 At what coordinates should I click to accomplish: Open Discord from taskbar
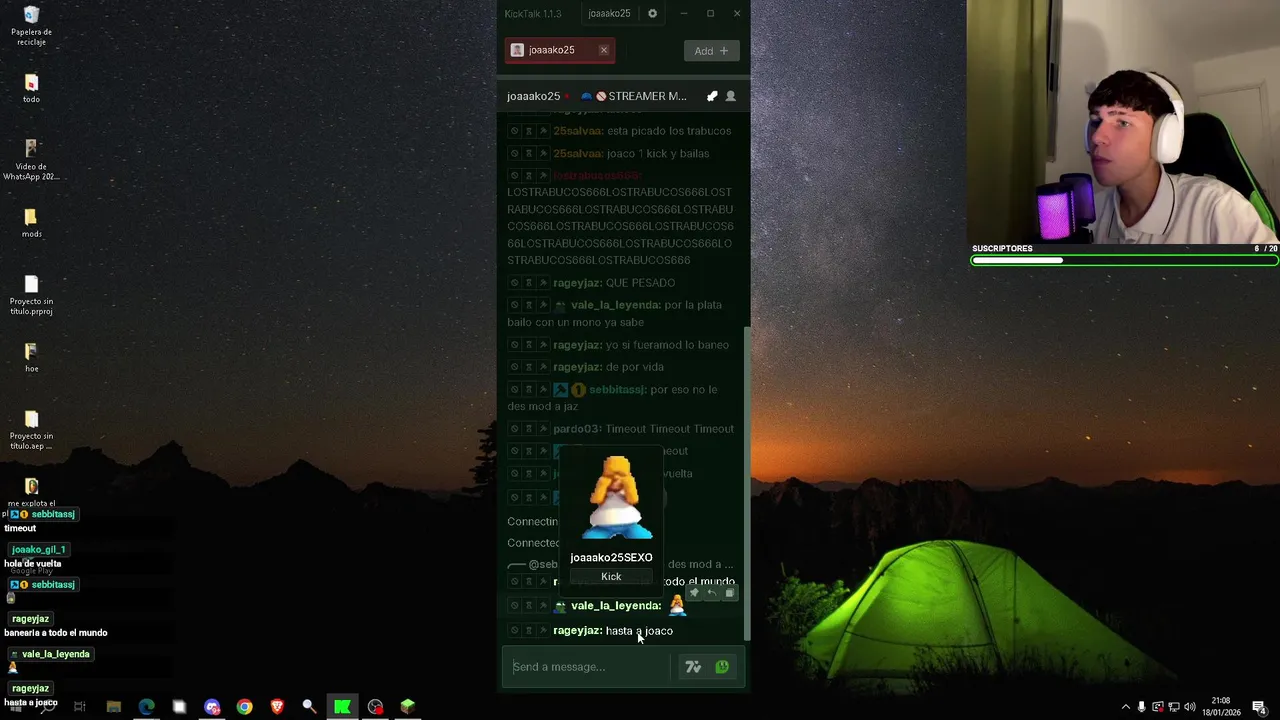coord(212,707)
